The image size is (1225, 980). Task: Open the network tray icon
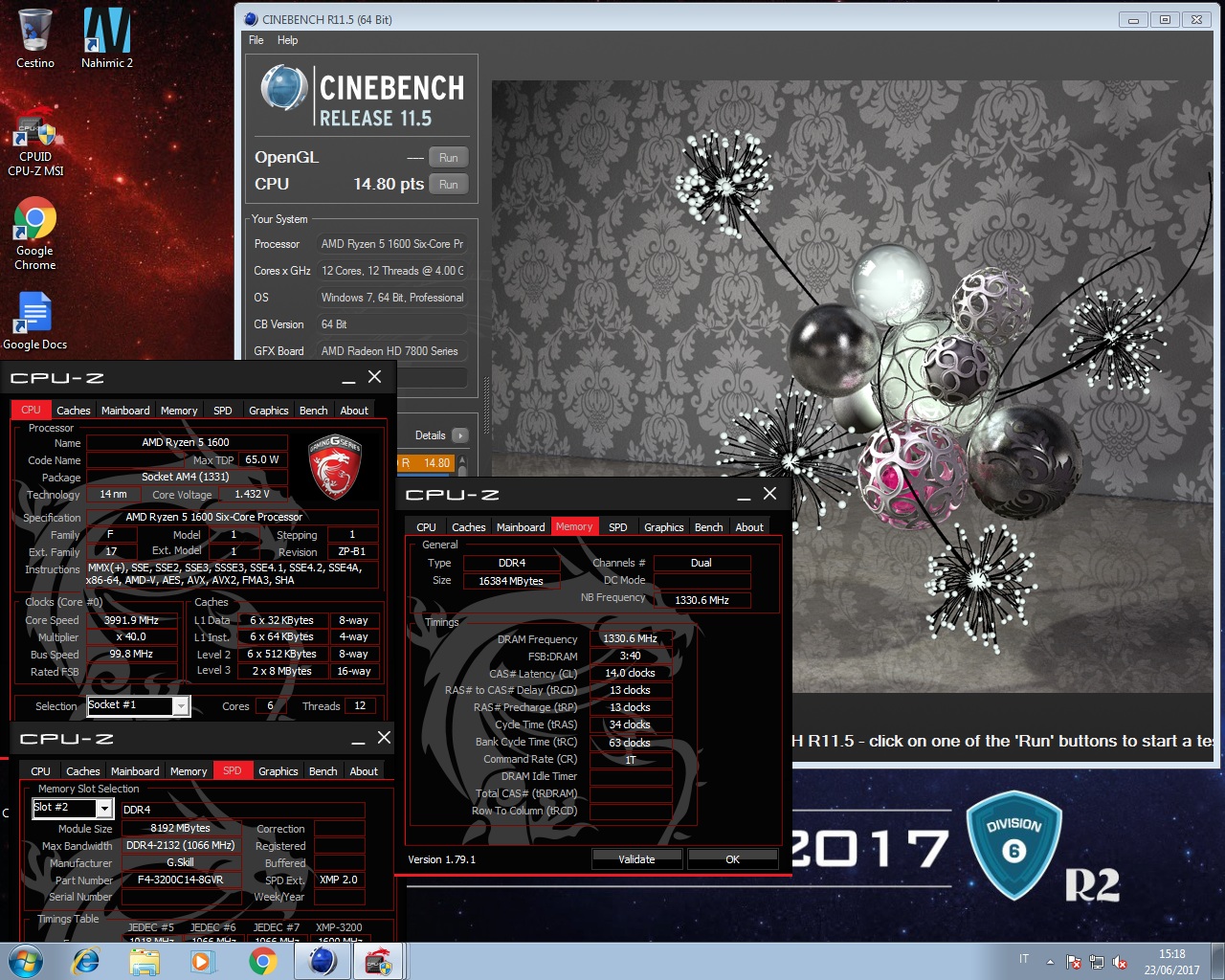[x=1097, y=962]
